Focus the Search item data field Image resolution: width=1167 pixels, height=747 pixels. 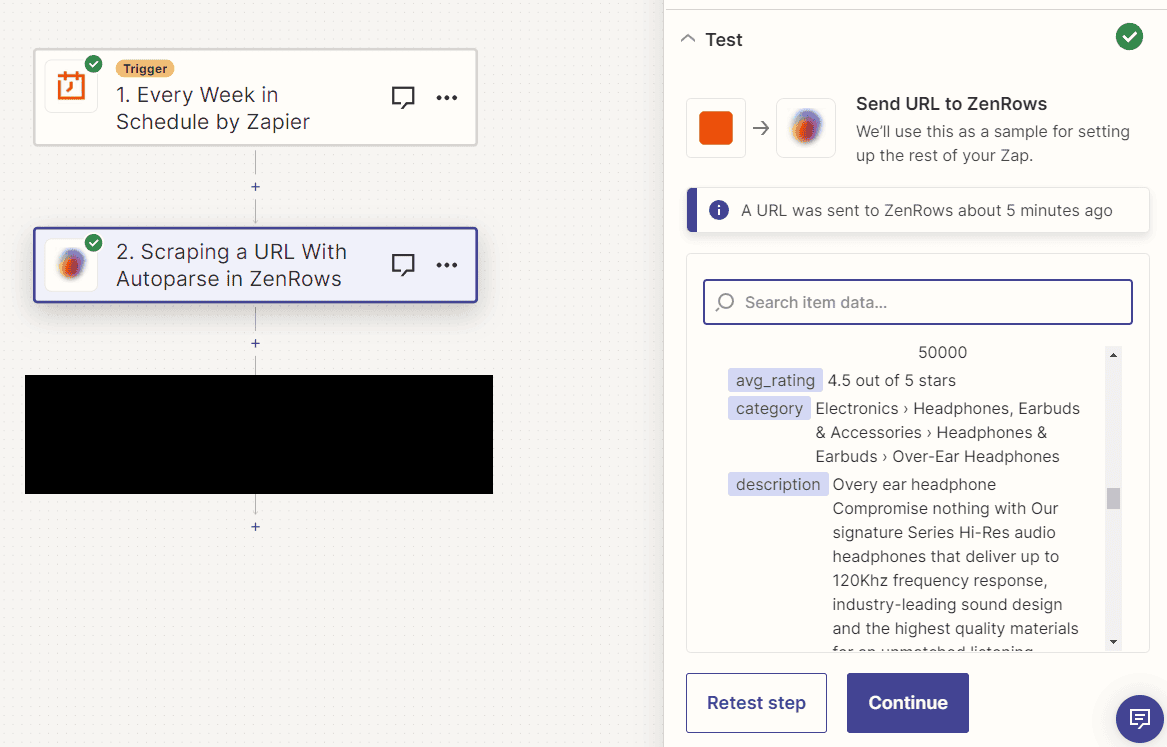918,302
